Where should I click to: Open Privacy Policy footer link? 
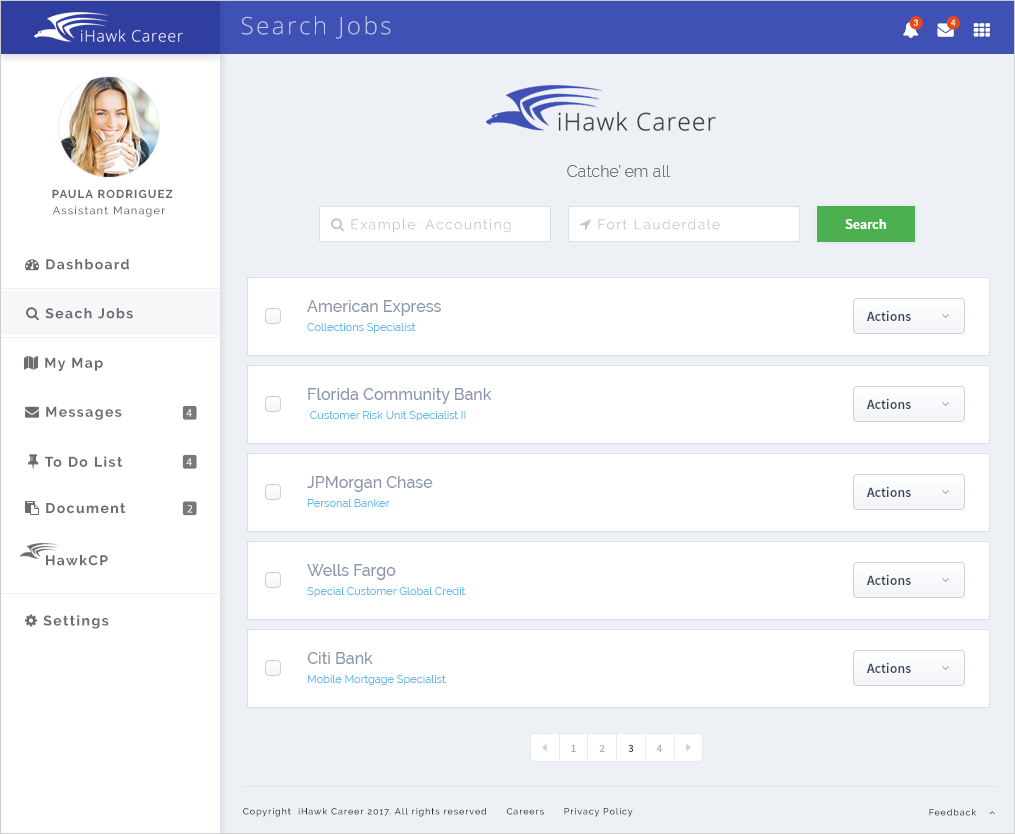pos(598,811)
